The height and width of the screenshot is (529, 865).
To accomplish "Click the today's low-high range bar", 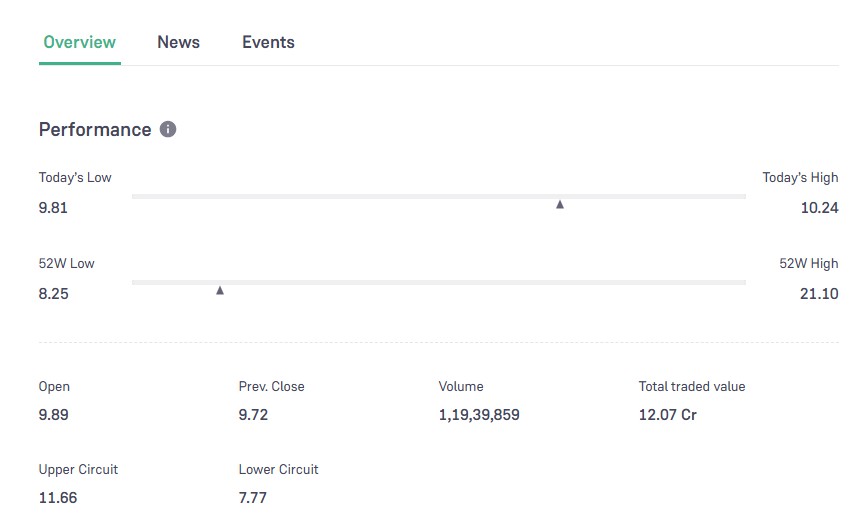I will (x=438, y=196).
